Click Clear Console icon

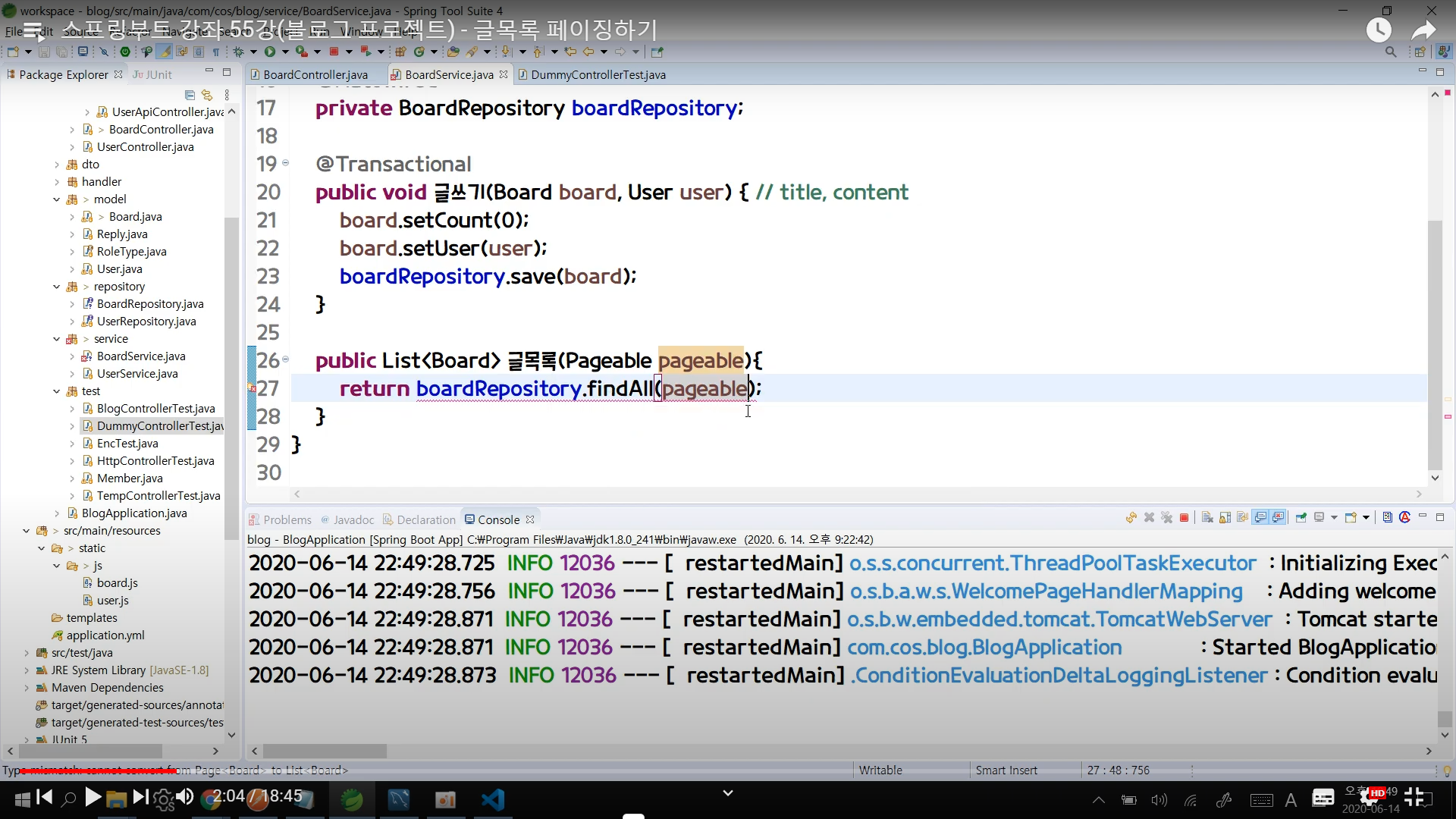(x=1207, y=518)
